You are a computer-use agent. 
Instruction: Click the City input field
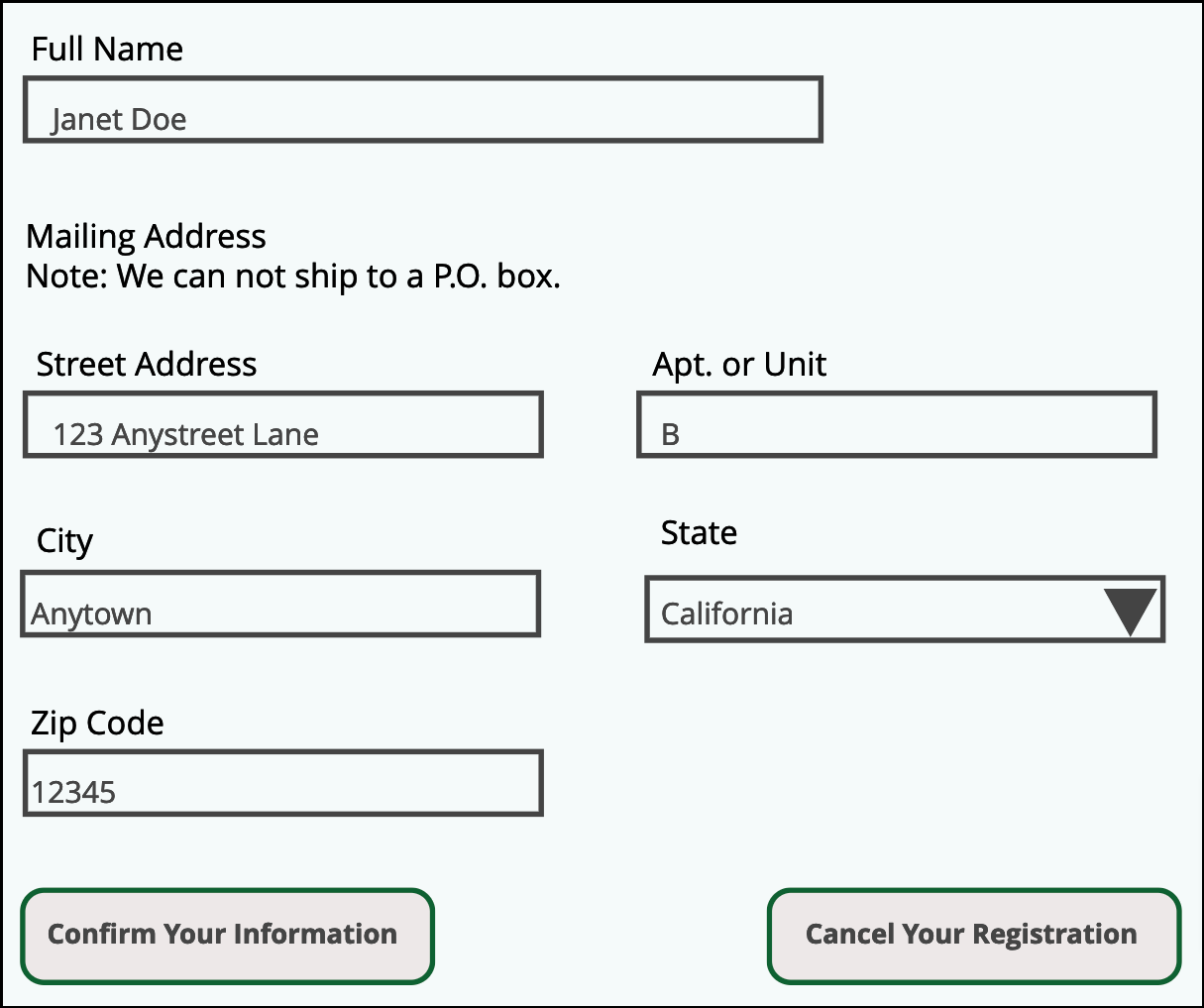coord(279,604)
